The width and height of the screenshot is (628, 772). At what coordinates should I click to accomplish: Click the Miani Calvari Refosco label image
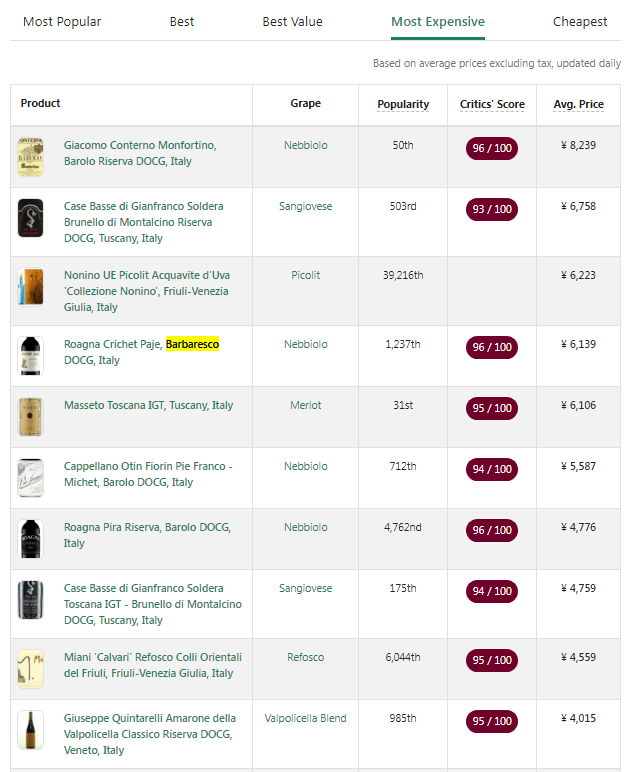pyautogui.click(x=30, y=668)
